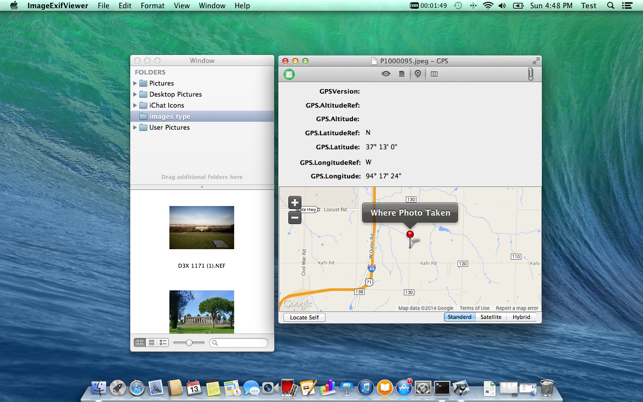Open iTunes from the Dock
643x402 pixels.
pyautogui.click(x=365, y=387)
